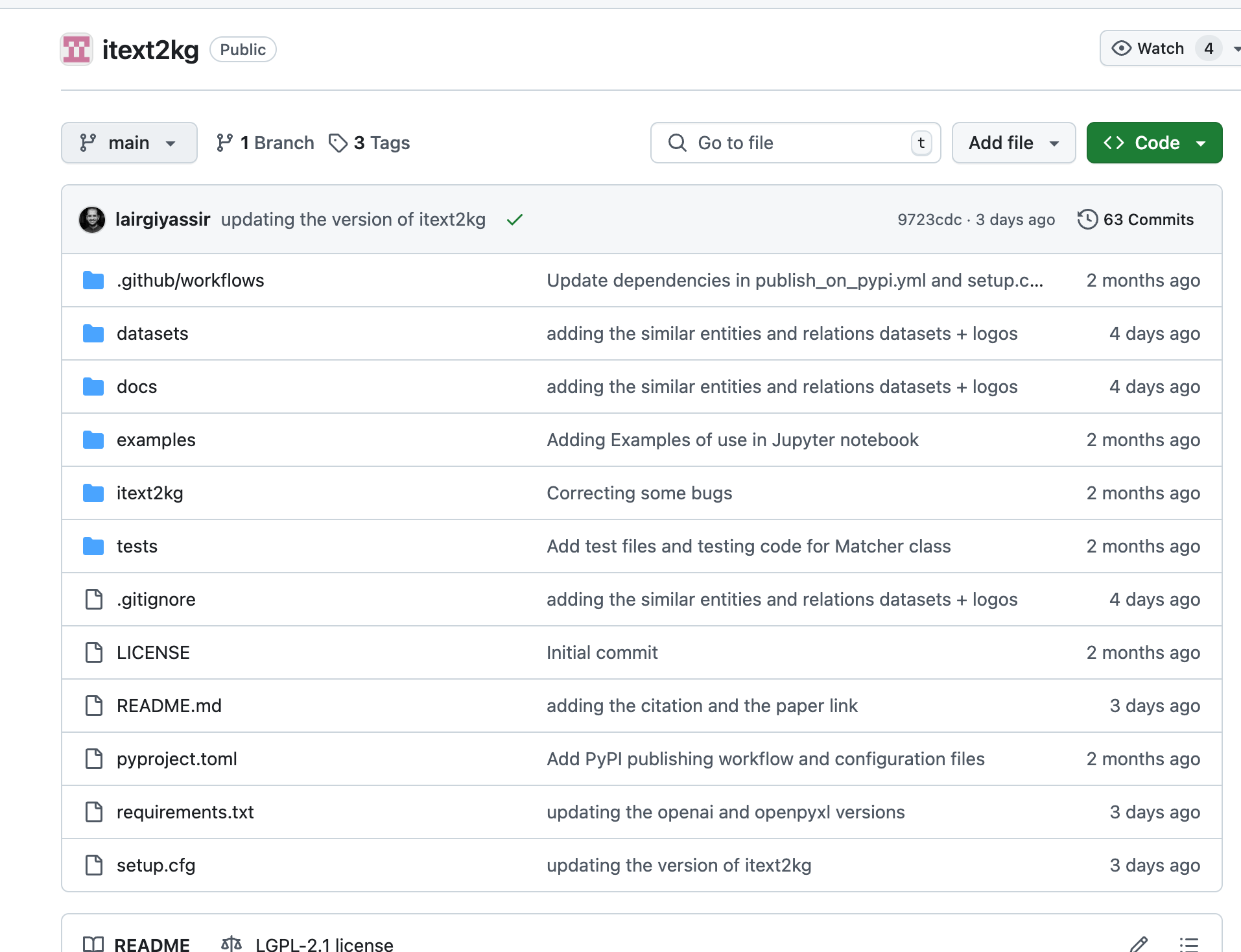The height and width of the screenshot is (952, 1241).
Task: Open commit 'updating the openai and openpyxl versions'
Action: [x=726, y=813]
